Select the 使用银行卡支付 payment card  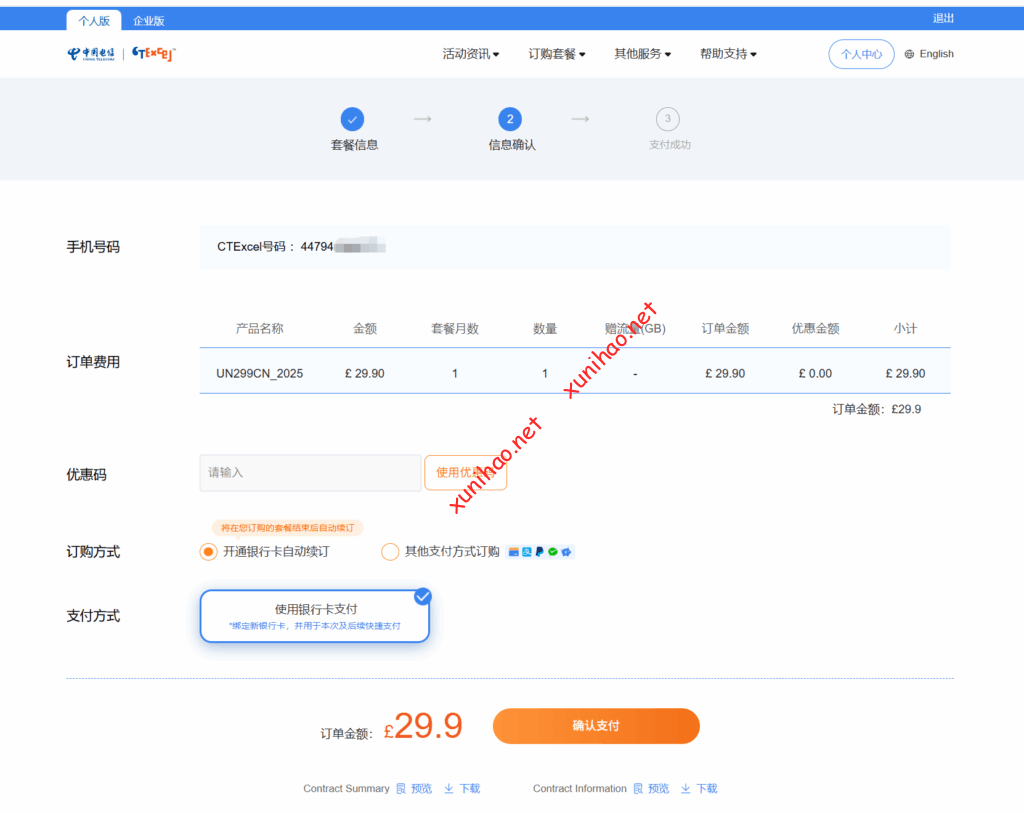click(314, 616)
